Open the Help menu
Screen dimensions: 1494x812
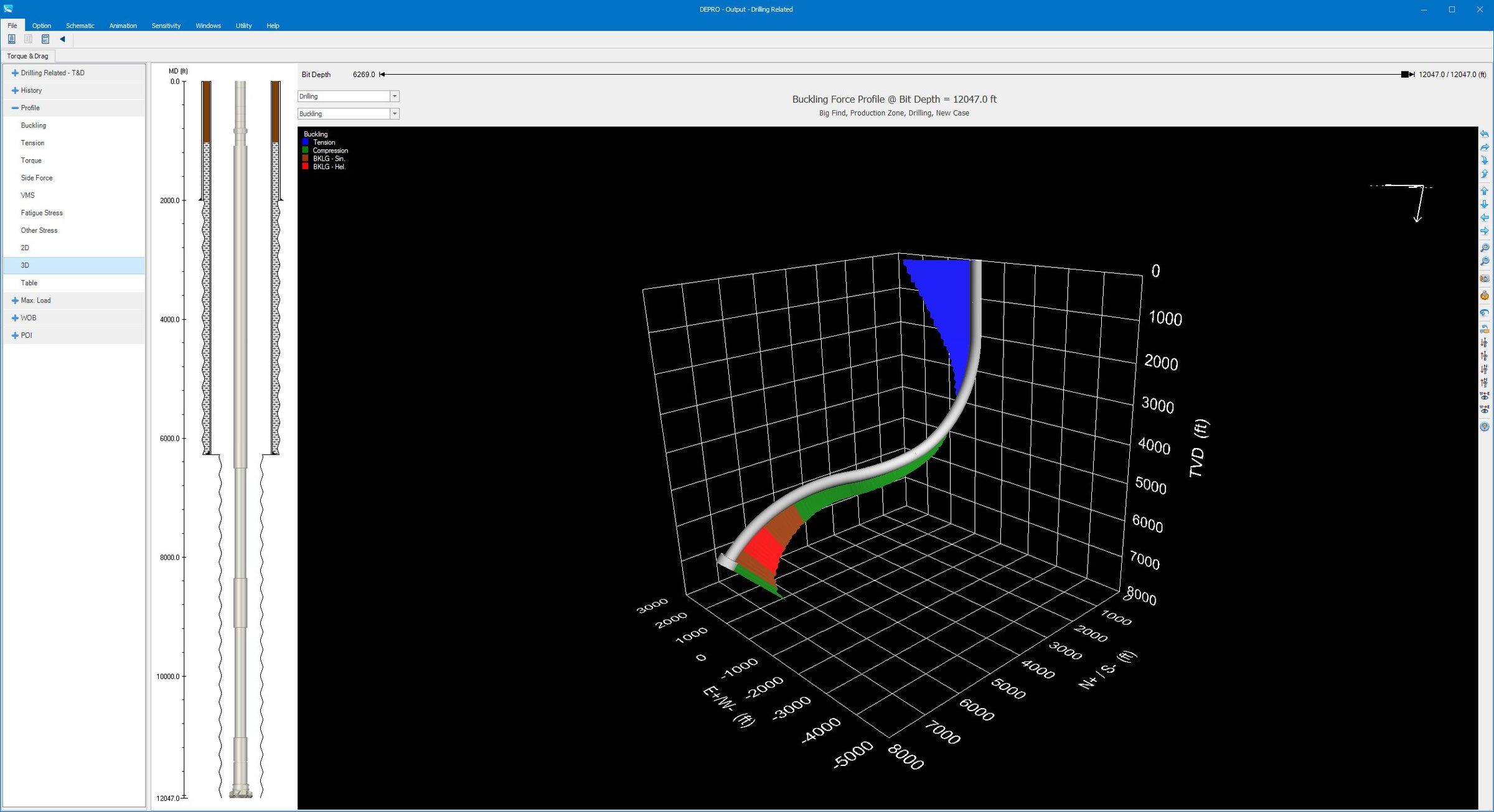(x=273, y=26)
